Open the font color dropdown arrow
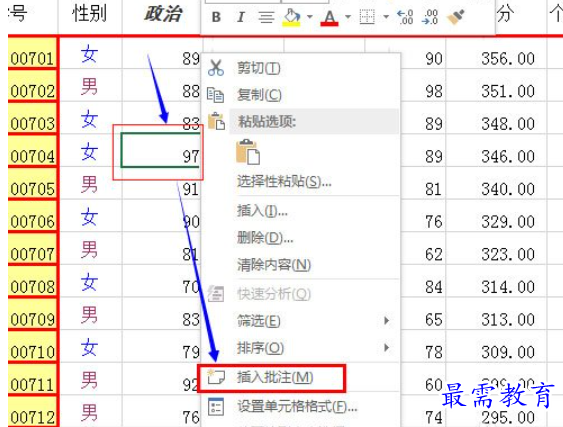Image resolution: width=563 pixels, height=427 pixels. coord(348,17)
